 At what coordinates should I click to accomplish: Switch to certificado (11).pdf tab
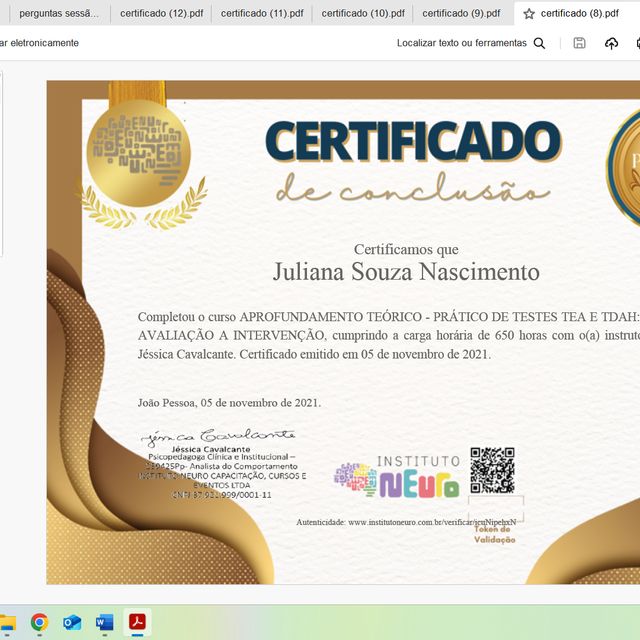click(262, 13)
